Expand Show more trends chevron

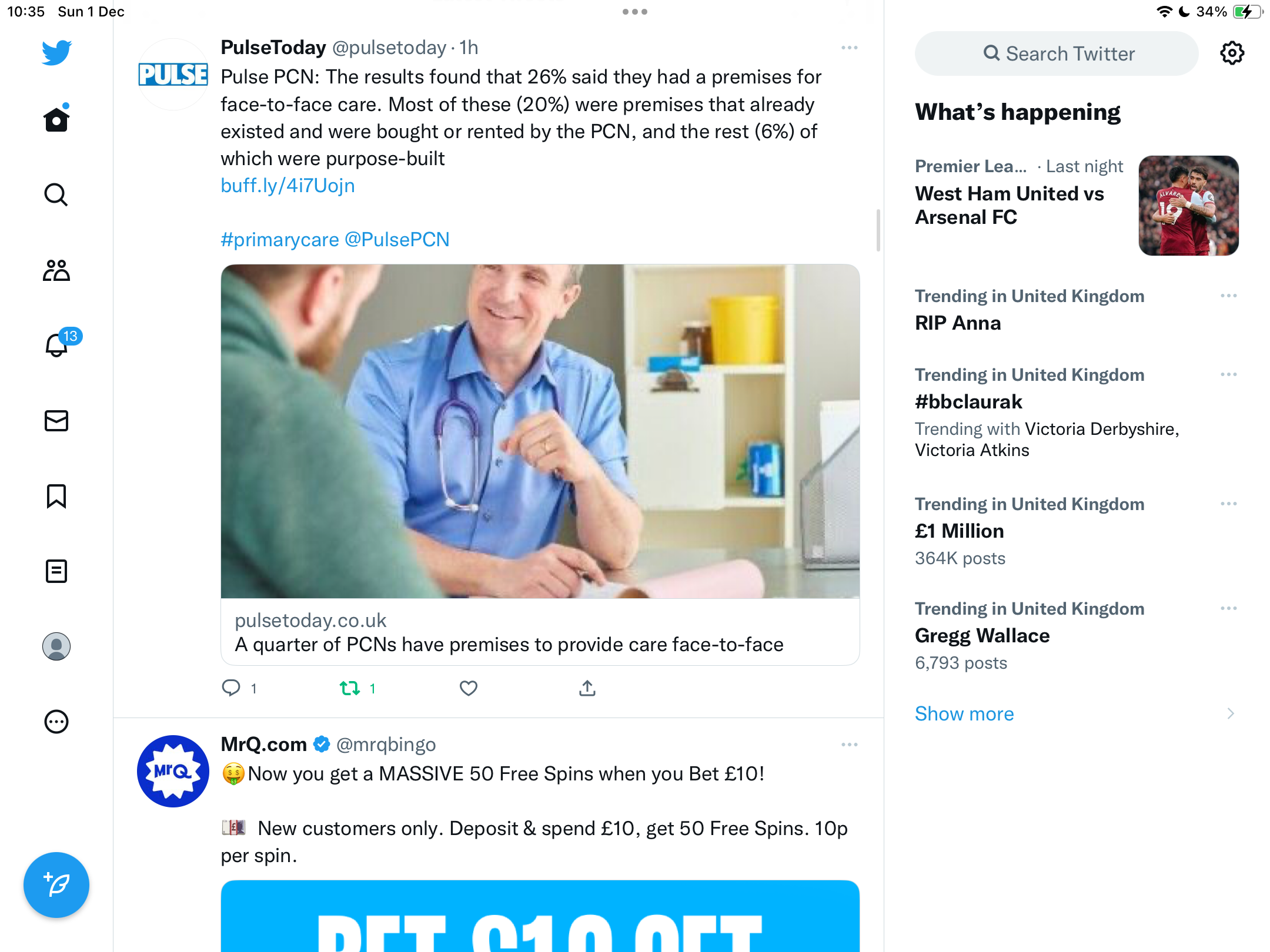(x=1230, y=713)
